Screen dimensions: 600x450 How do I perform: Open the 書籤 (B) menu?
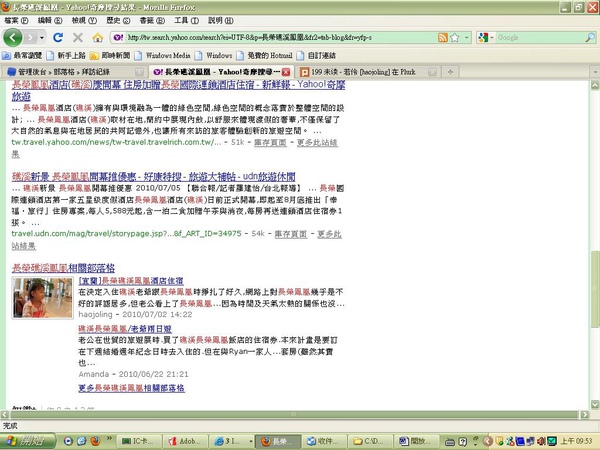(152, 21)
